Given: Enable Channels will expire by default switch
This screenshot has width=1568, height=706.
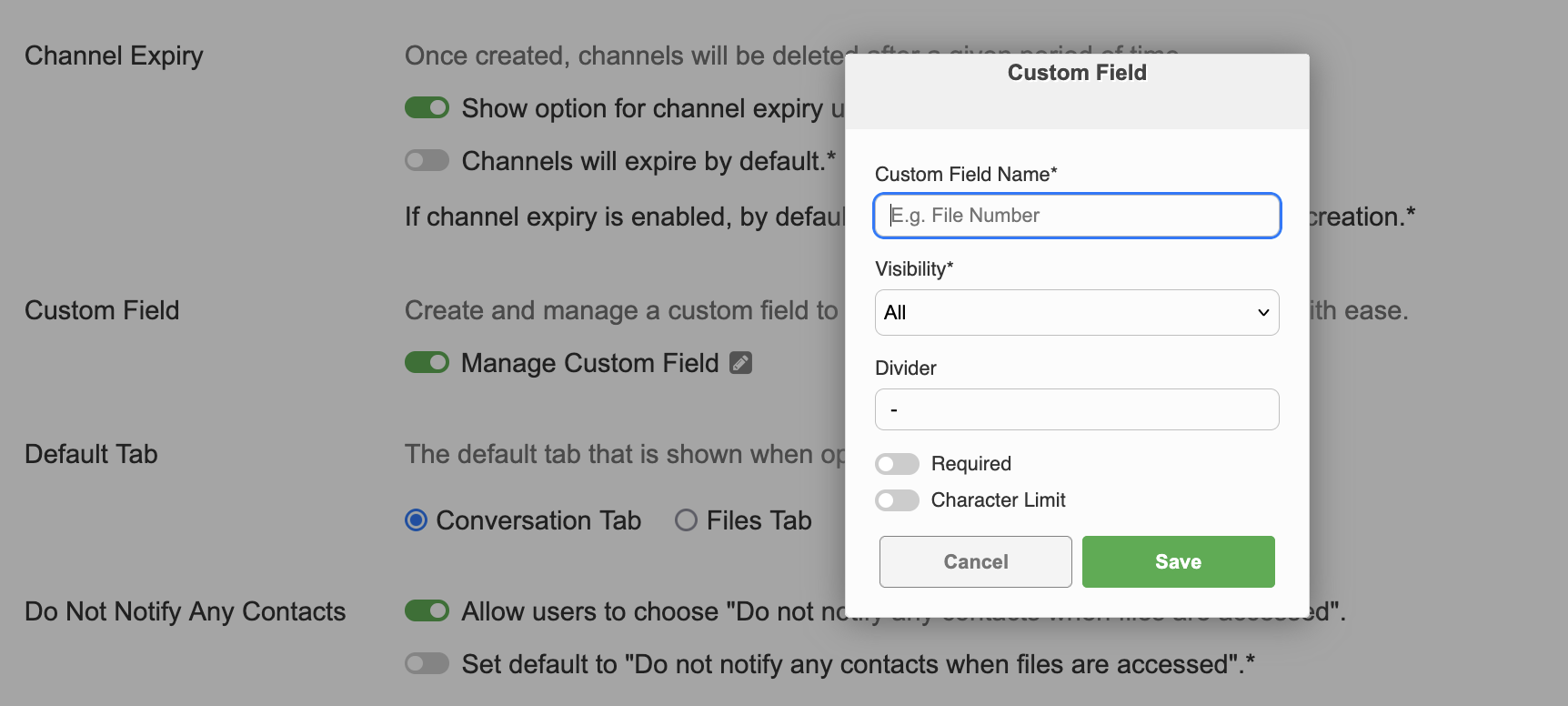Looking at the screenshot, I should 427,161.
